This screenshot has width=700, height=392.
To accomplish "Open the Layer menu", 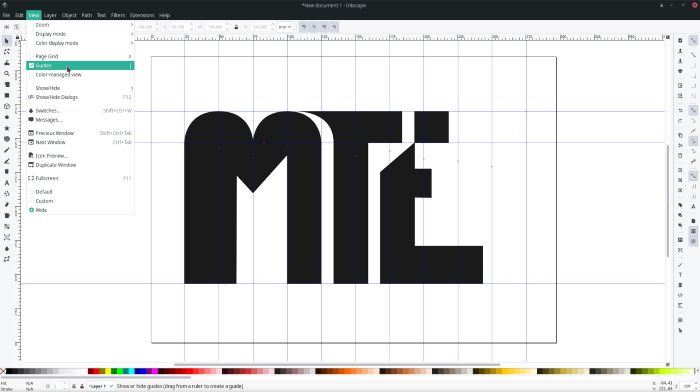I will [x=50, y=15].
